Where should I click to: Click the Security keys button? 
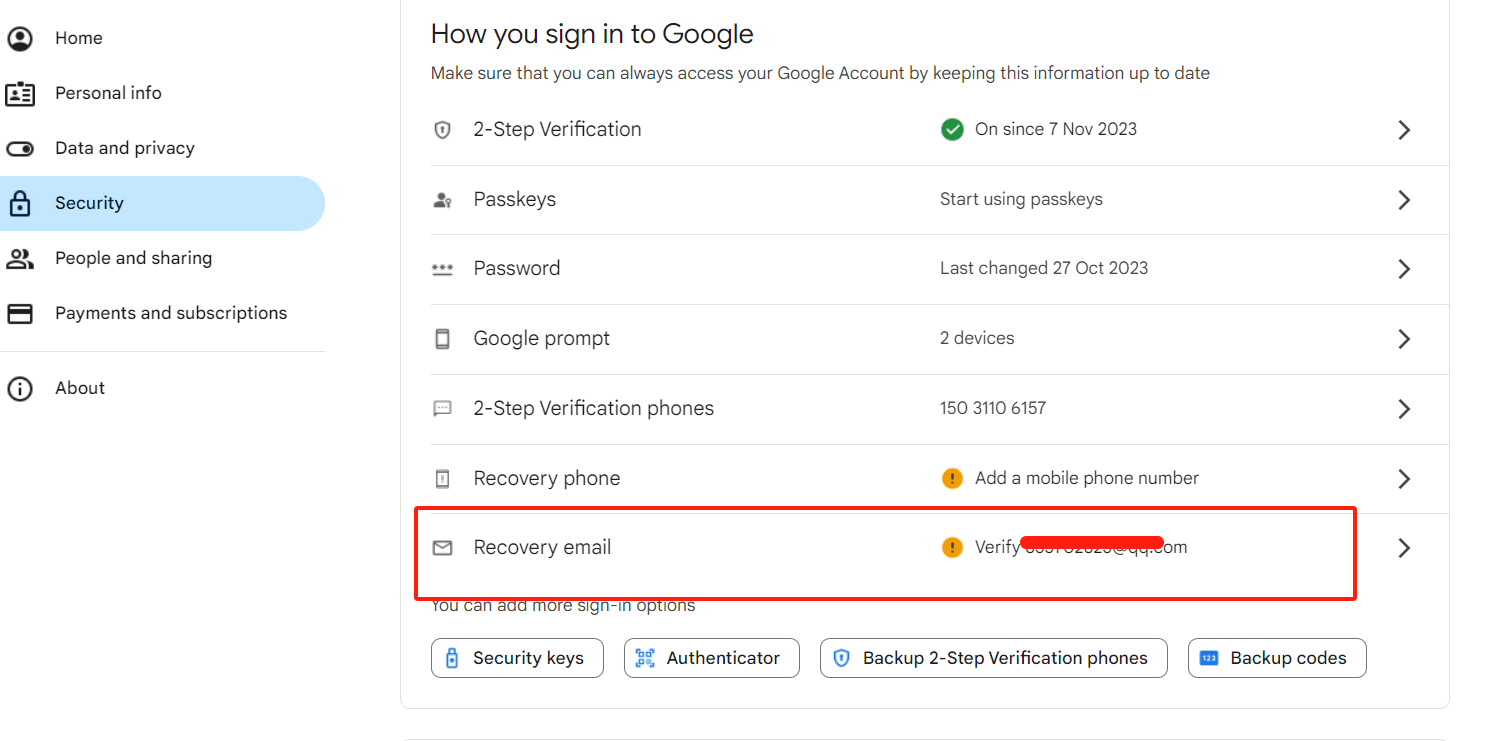pyautogui.click(x=517, y=658)
